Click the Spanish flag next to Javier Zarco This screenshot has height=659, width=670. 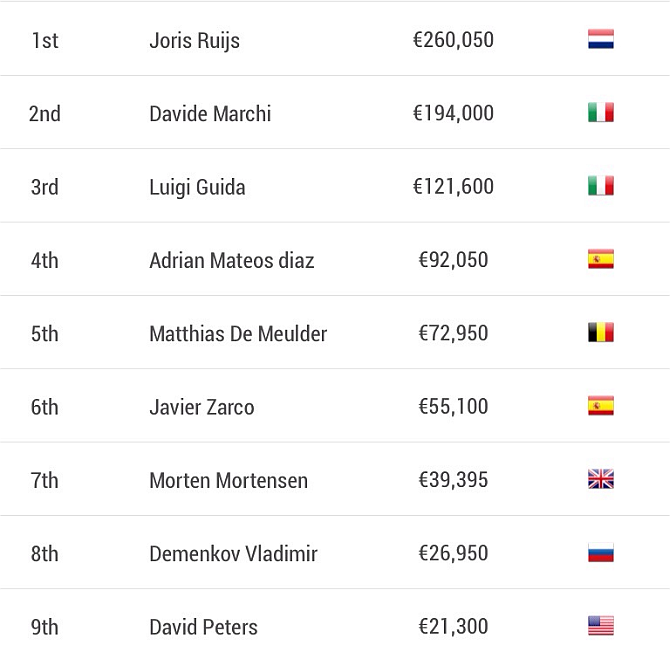tap(601, 406)
